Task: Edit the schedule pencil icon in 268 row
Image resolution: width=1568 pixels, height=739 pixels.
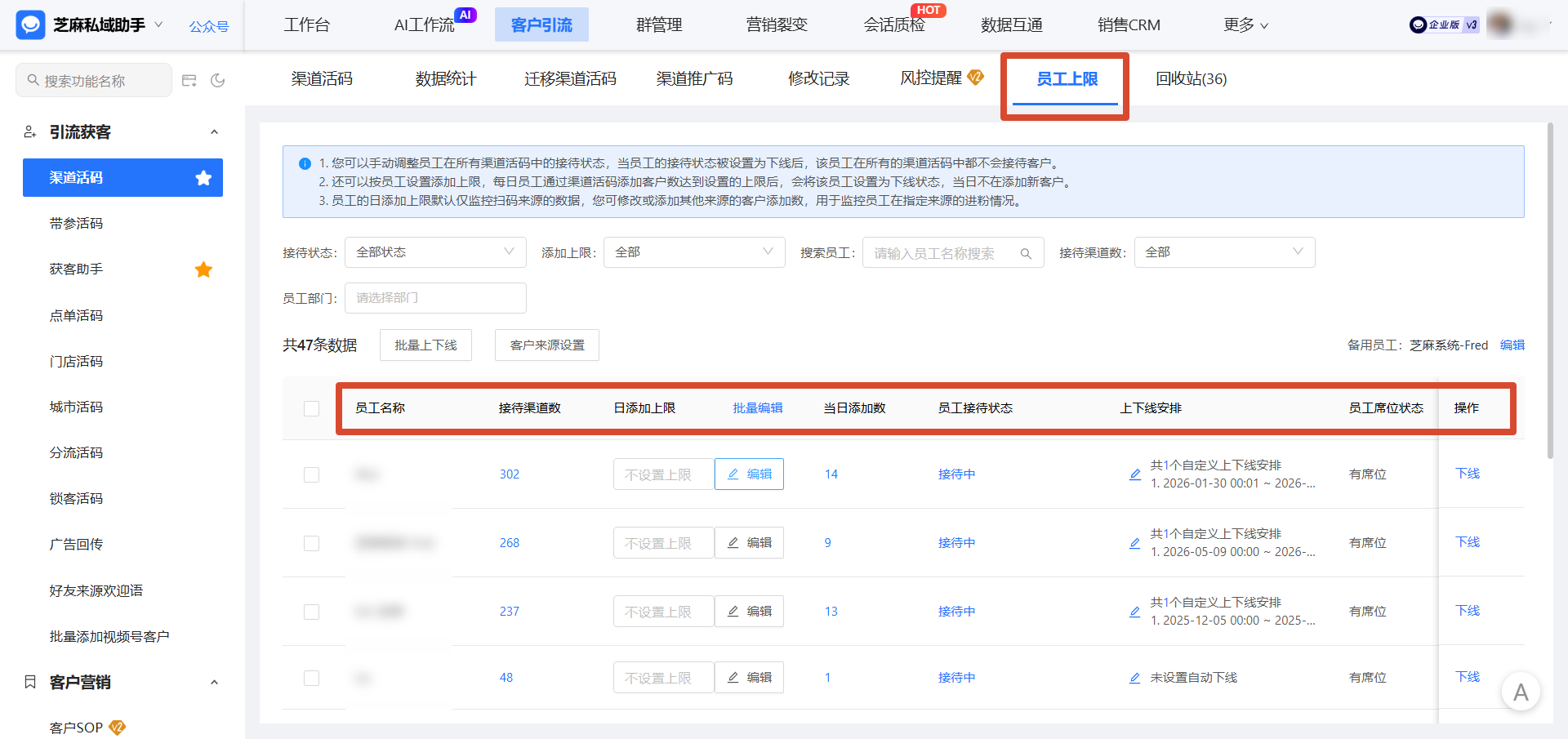Action: (1134, 543)
